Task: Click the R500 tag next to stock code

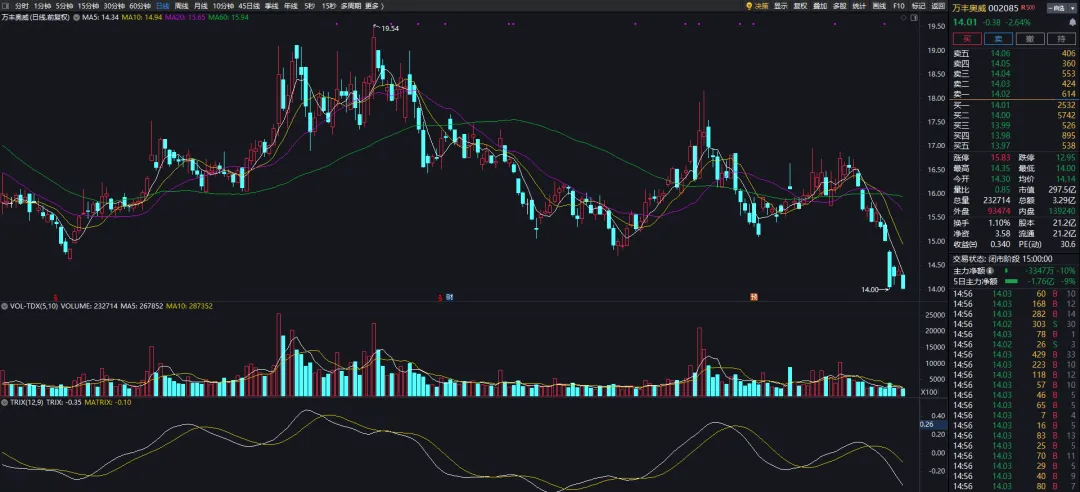Action: (1028, 8)
